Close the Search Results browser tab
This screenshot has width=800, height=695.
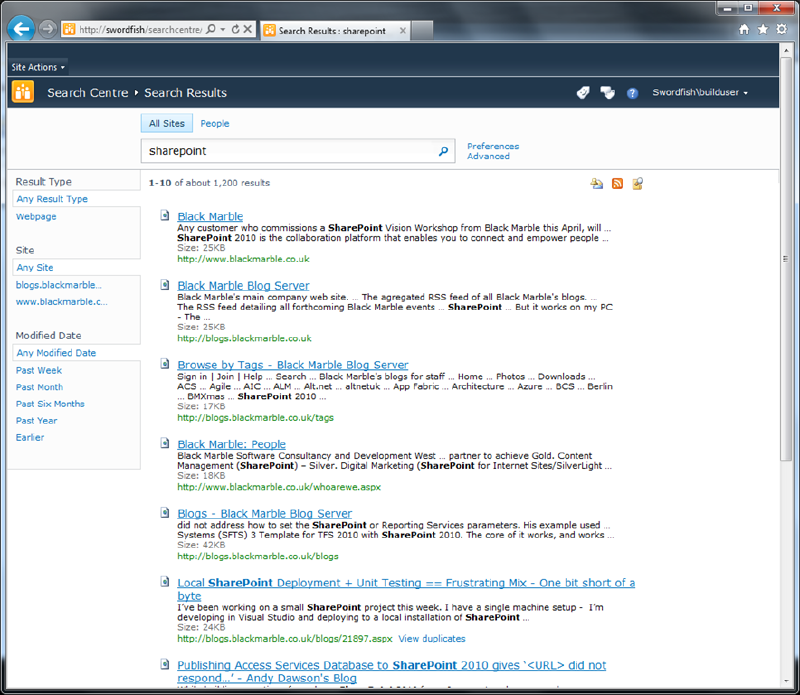point(403,31)
